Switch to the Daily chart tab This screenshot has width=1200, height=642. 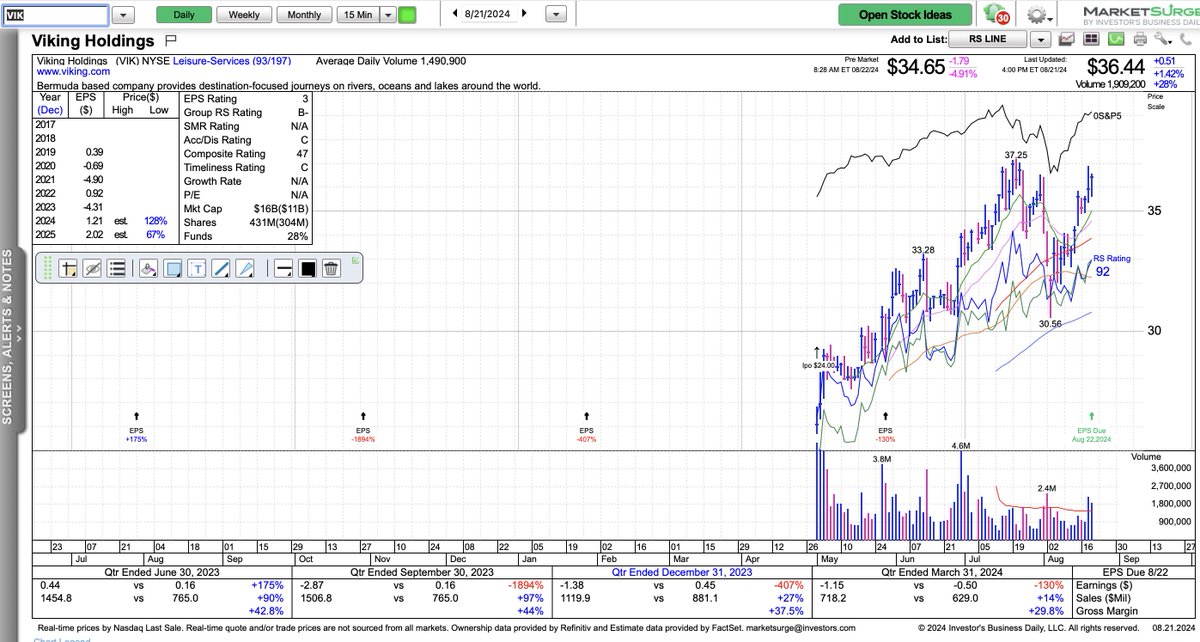[x=184, y=15]
